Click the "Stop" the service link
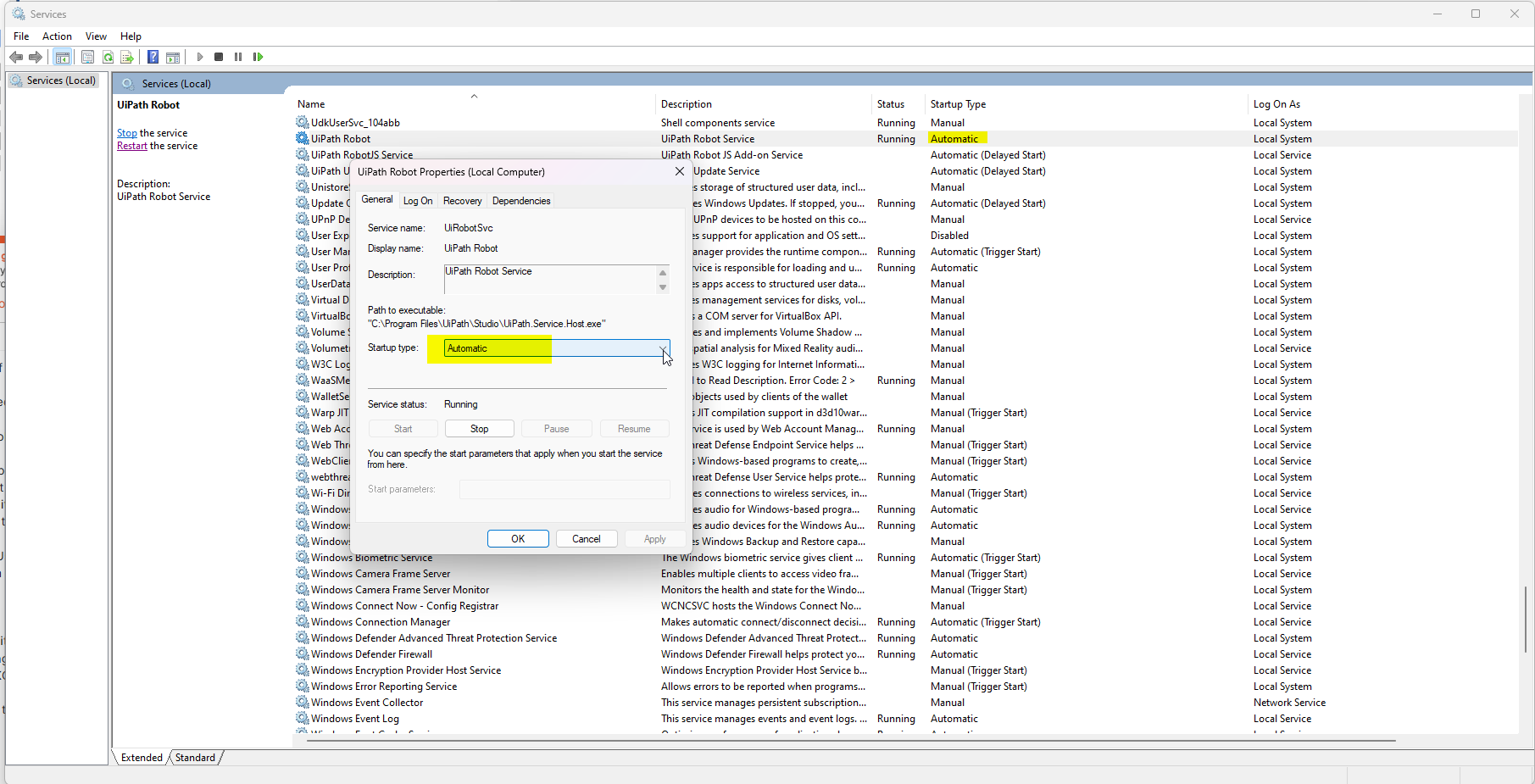This screenshot has height=784, width=1535. (x=127, y=133)
